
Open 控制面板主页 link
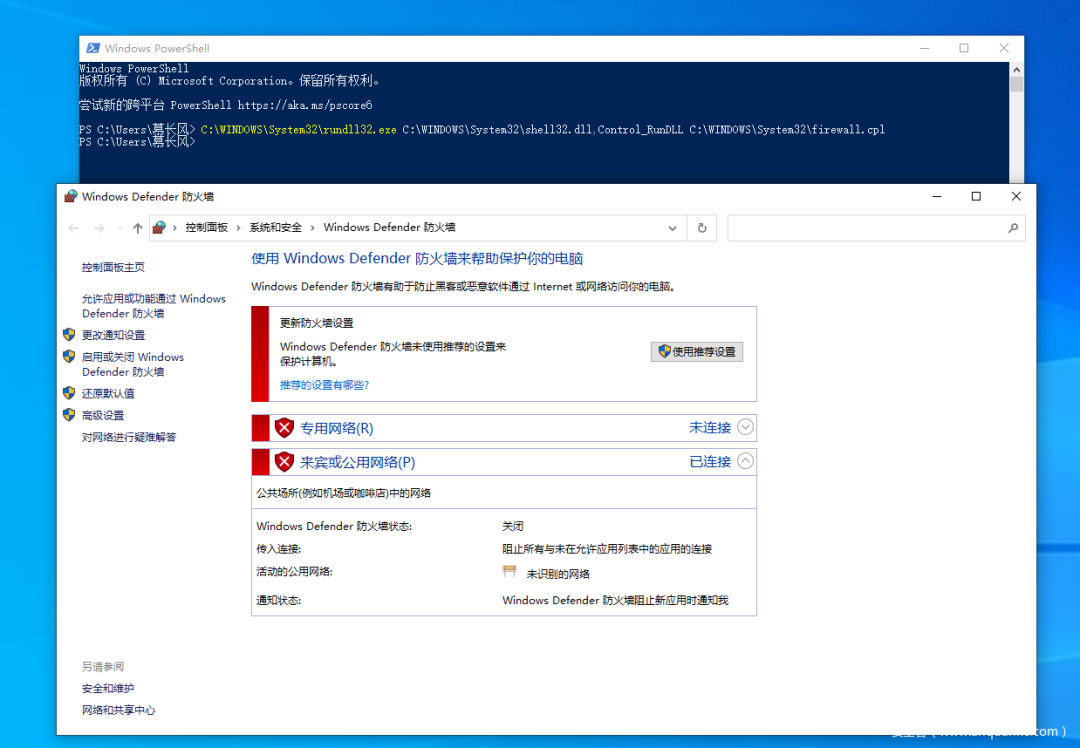(x=113, y=267)
